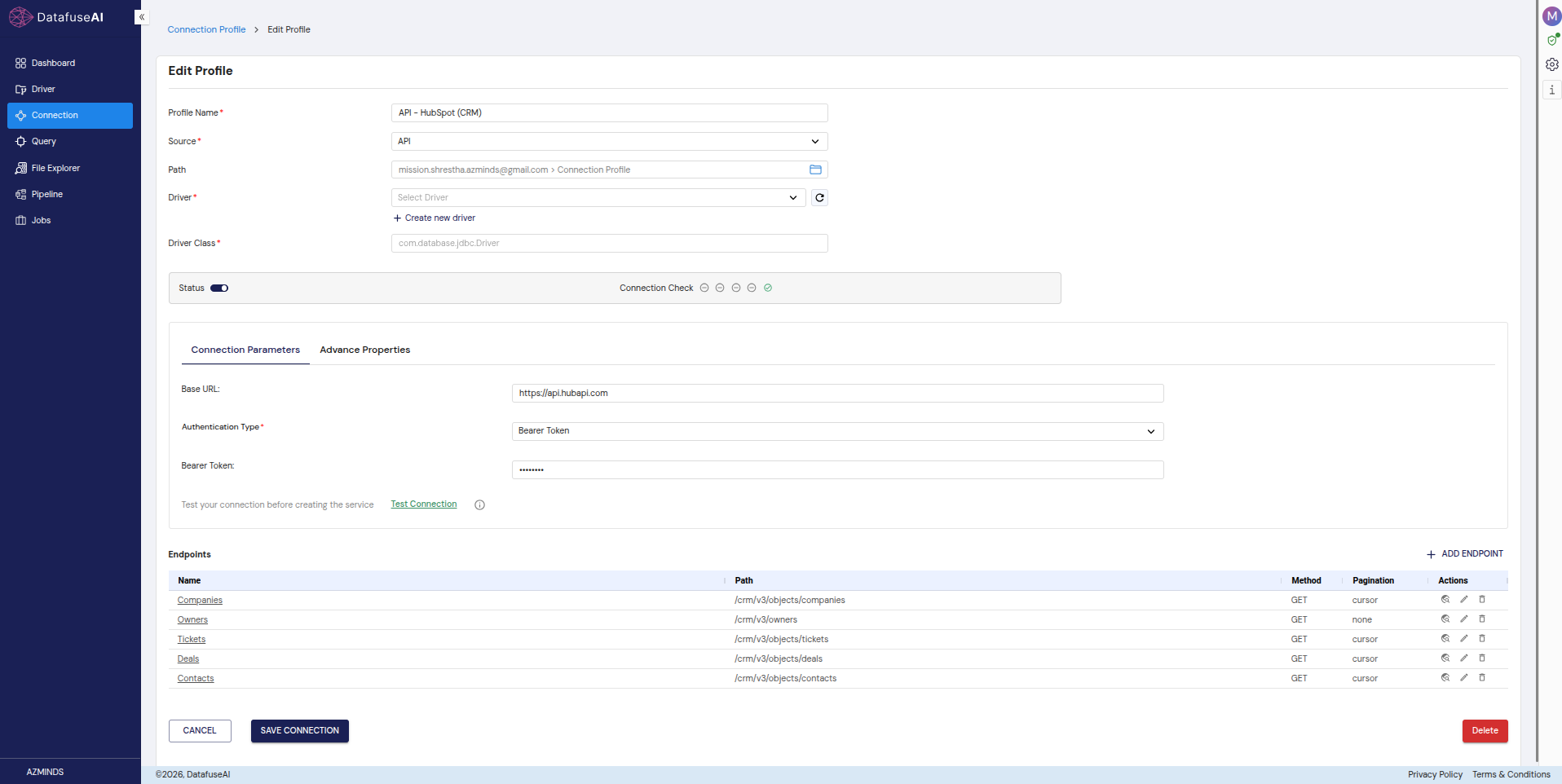Screen dimensions: 1562x784
Task: Click the green shield status icon
Action: [1552, 40]
